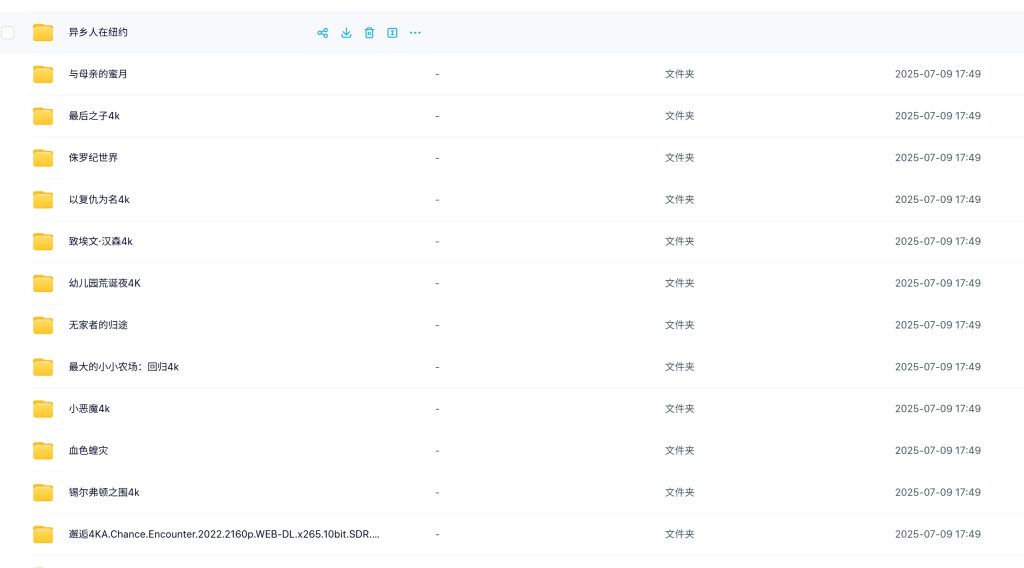Download the 异乡人在纽约 folder via download icon
The height and width of the screenshot is (568, 1024).
[x=346, y=33]
